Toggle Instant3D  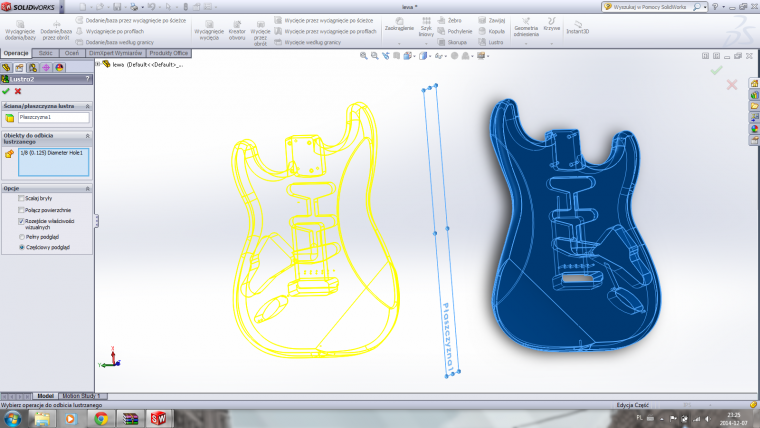click(x=578, y=27)
